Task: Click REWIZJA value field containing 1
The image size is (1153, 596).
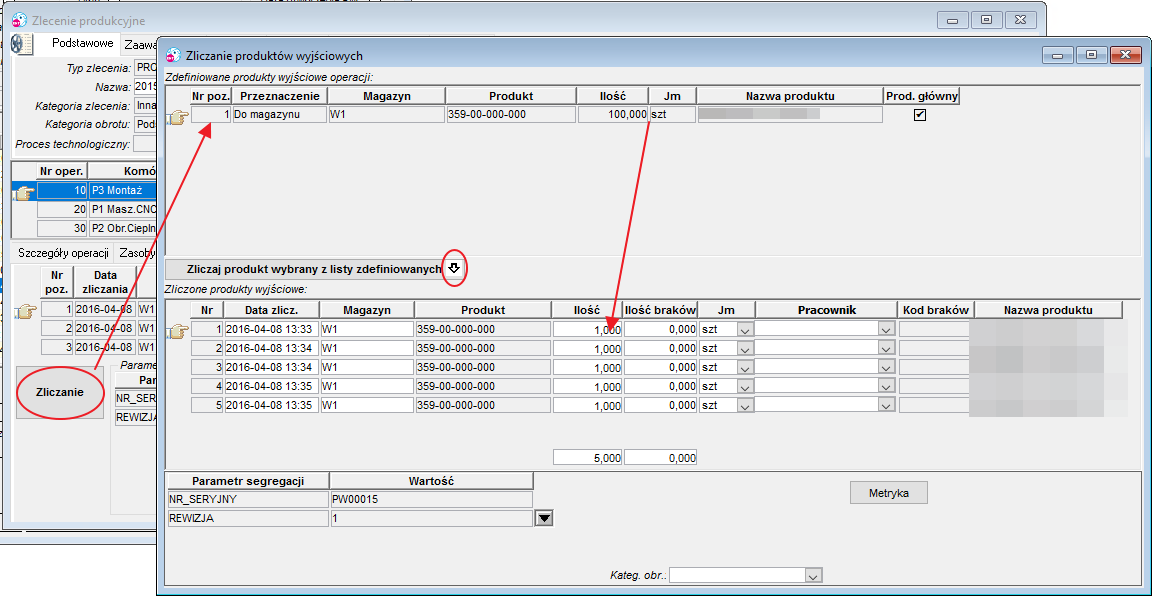Action: pos(431,519)
